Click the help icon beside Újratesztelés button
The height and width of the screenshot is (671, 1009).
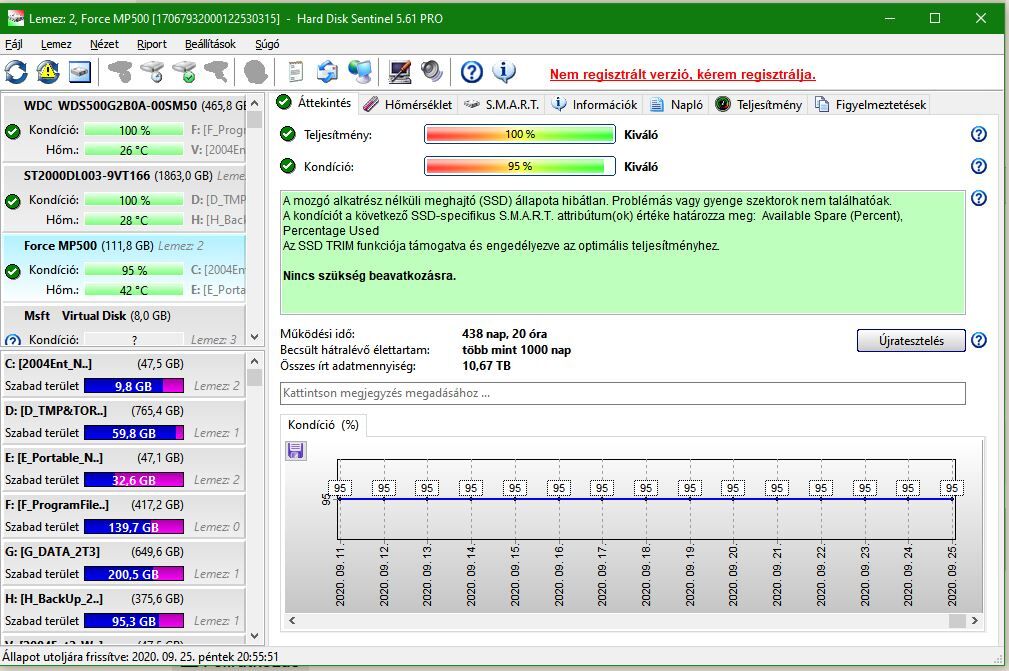tap(979, 340)
